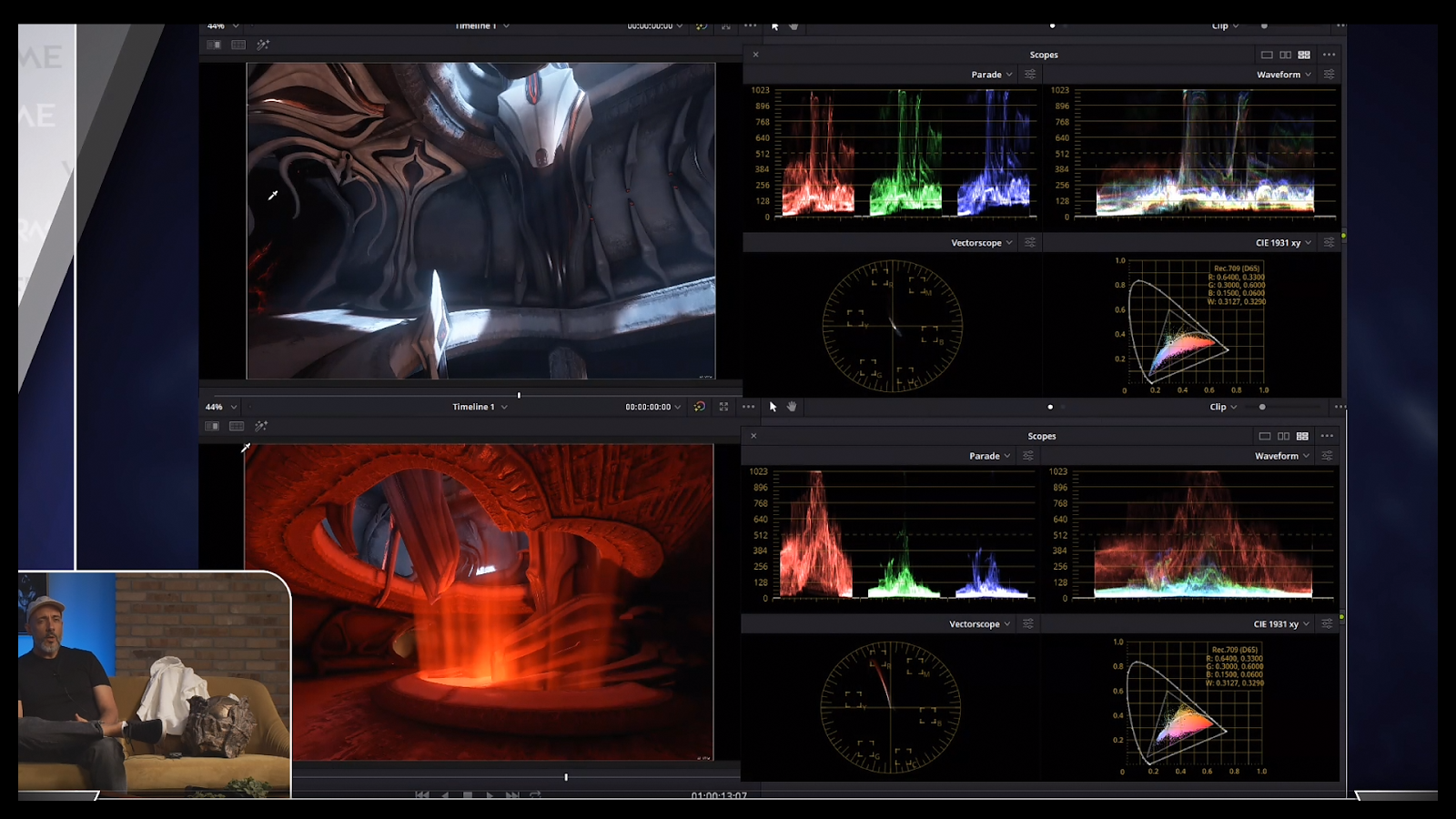Viewport: 1456px width, 819px height.
Task: Expand the lower viewer to enhanced mode
Action: pos(723,407)
